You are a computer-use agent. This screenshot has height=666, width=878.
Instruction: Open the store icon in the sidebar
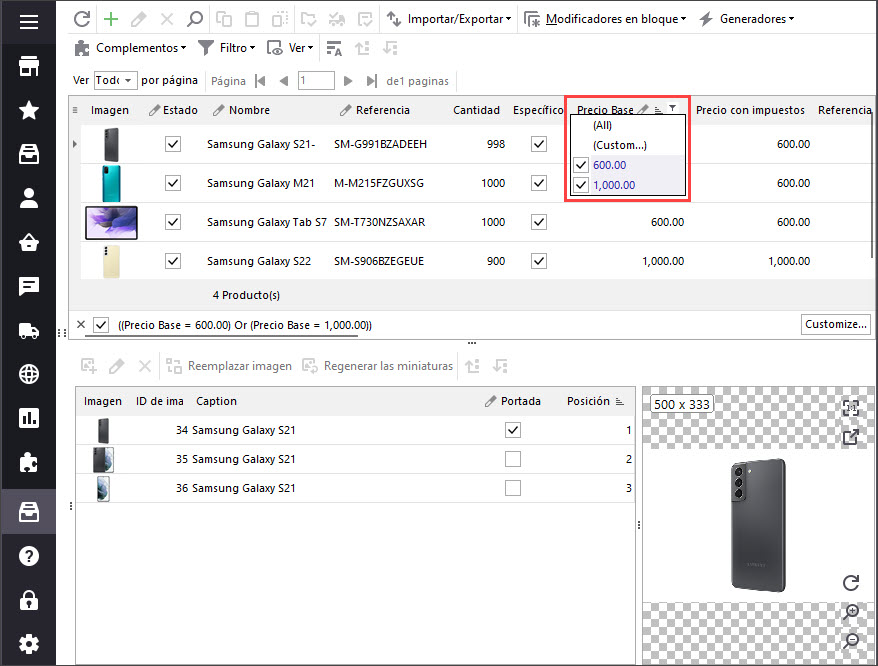(x=29, y=66)
